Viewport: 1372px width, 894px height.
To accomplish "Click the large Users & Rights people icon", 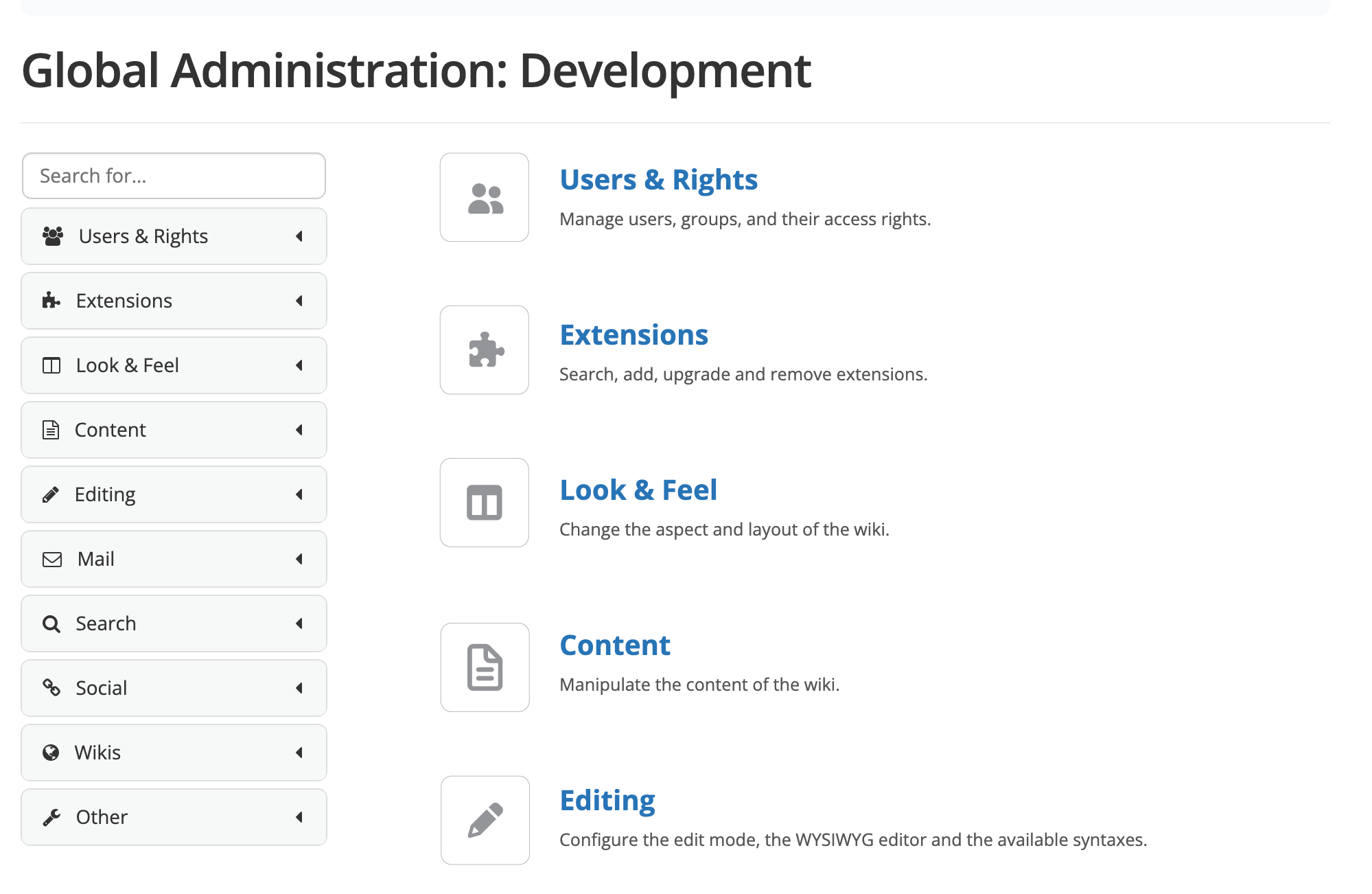I will pyautogui.click(x=485, y=198).
